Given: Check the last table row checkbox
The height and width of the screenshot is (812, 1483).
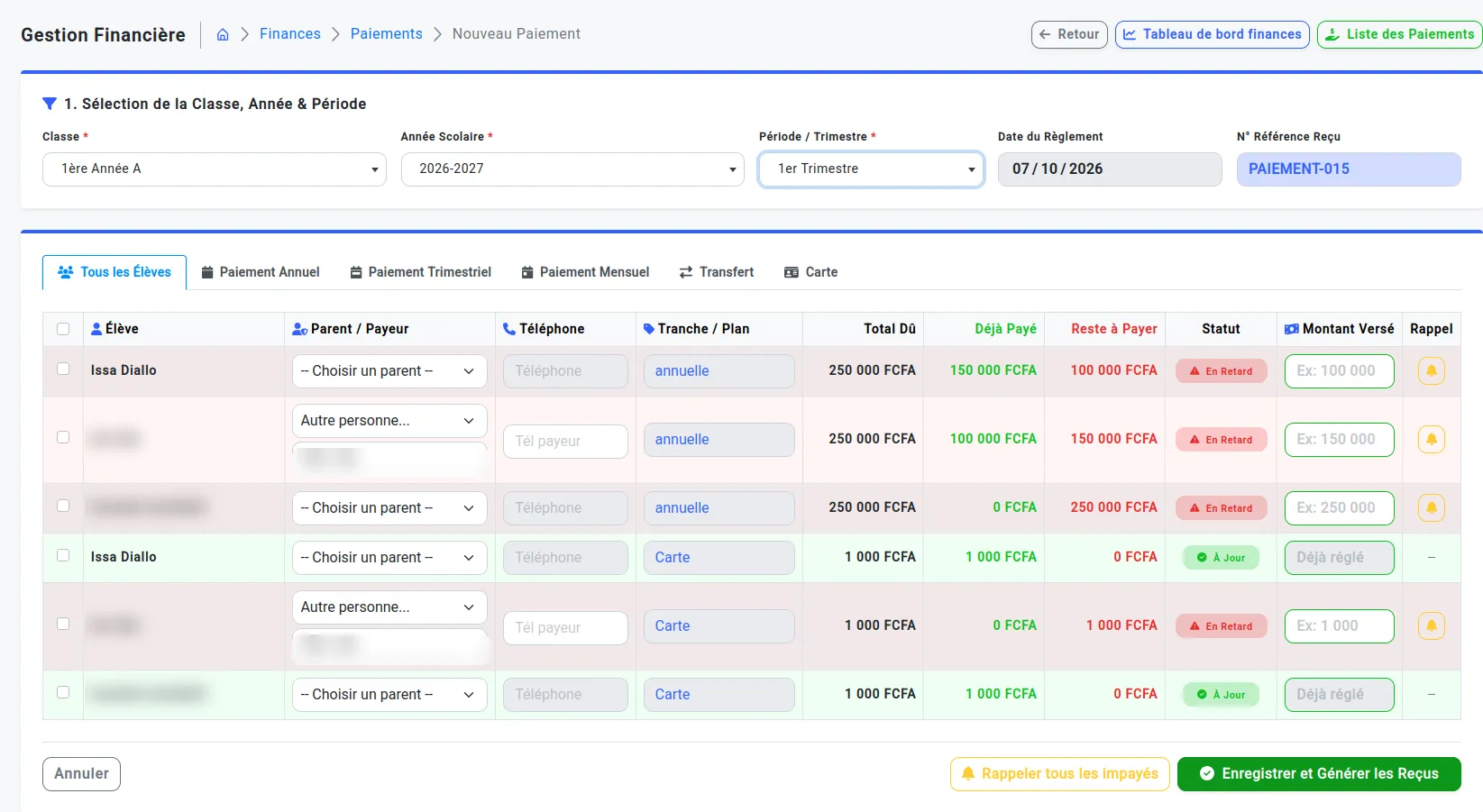Looking at the screenshot, I should point(63,692).
